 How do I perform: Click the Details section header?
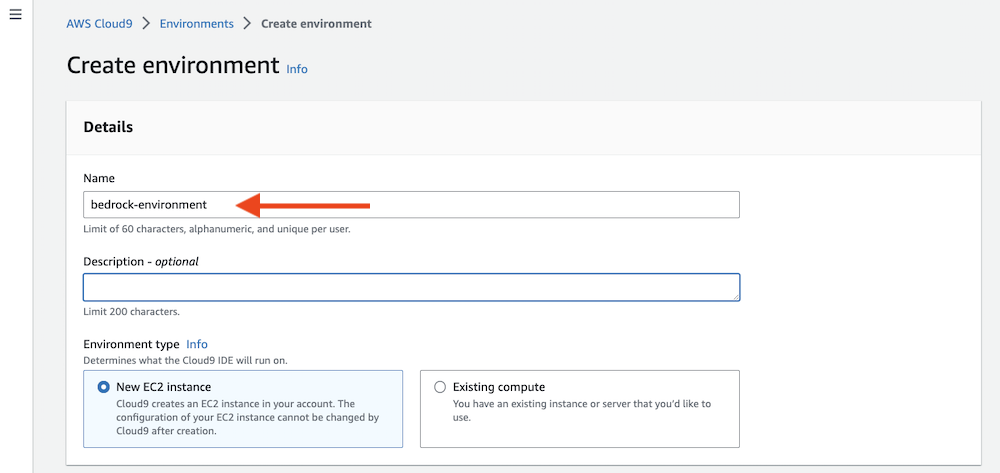(x=108, y=127)
